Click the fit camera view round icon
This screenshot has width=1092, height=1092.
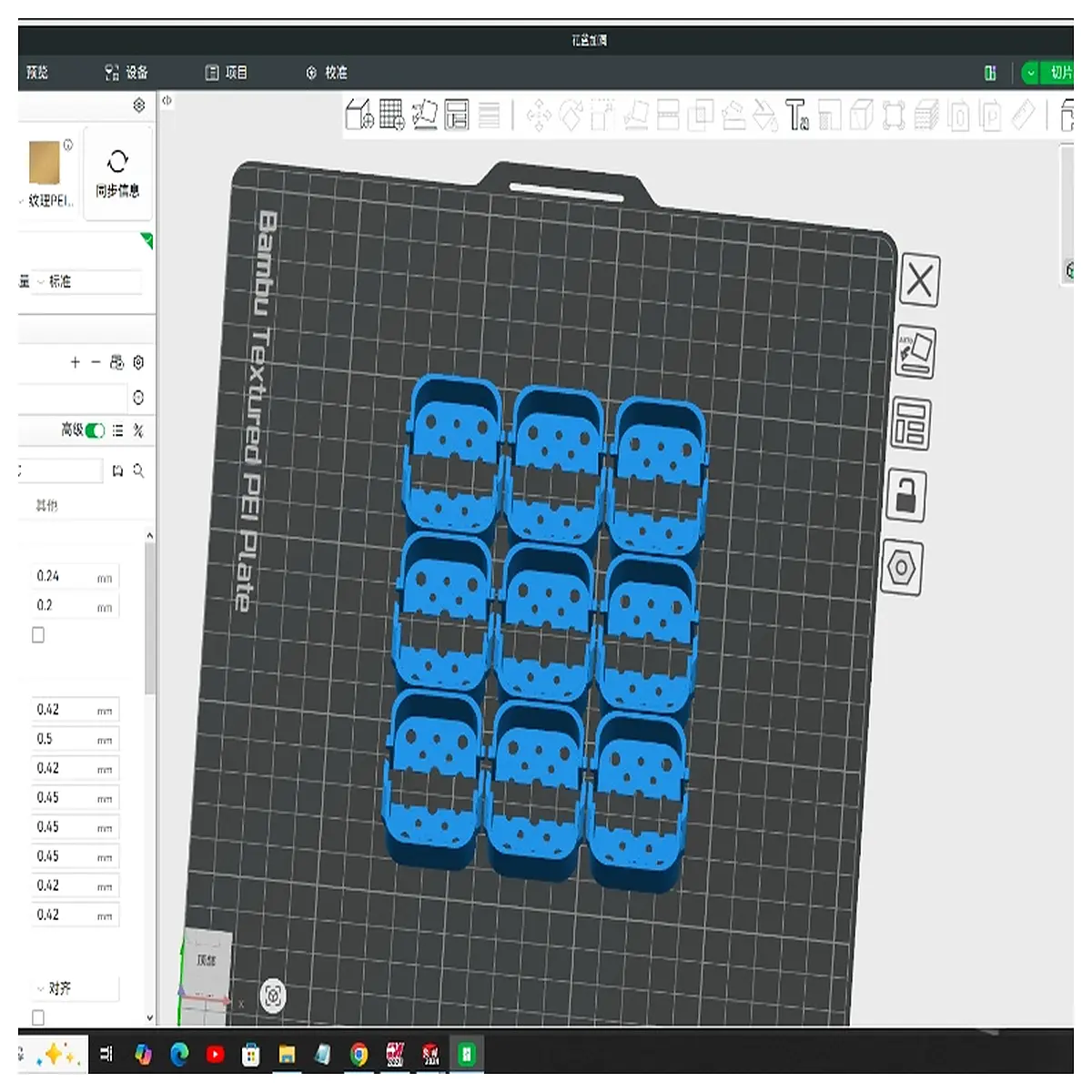click(272, 996)
